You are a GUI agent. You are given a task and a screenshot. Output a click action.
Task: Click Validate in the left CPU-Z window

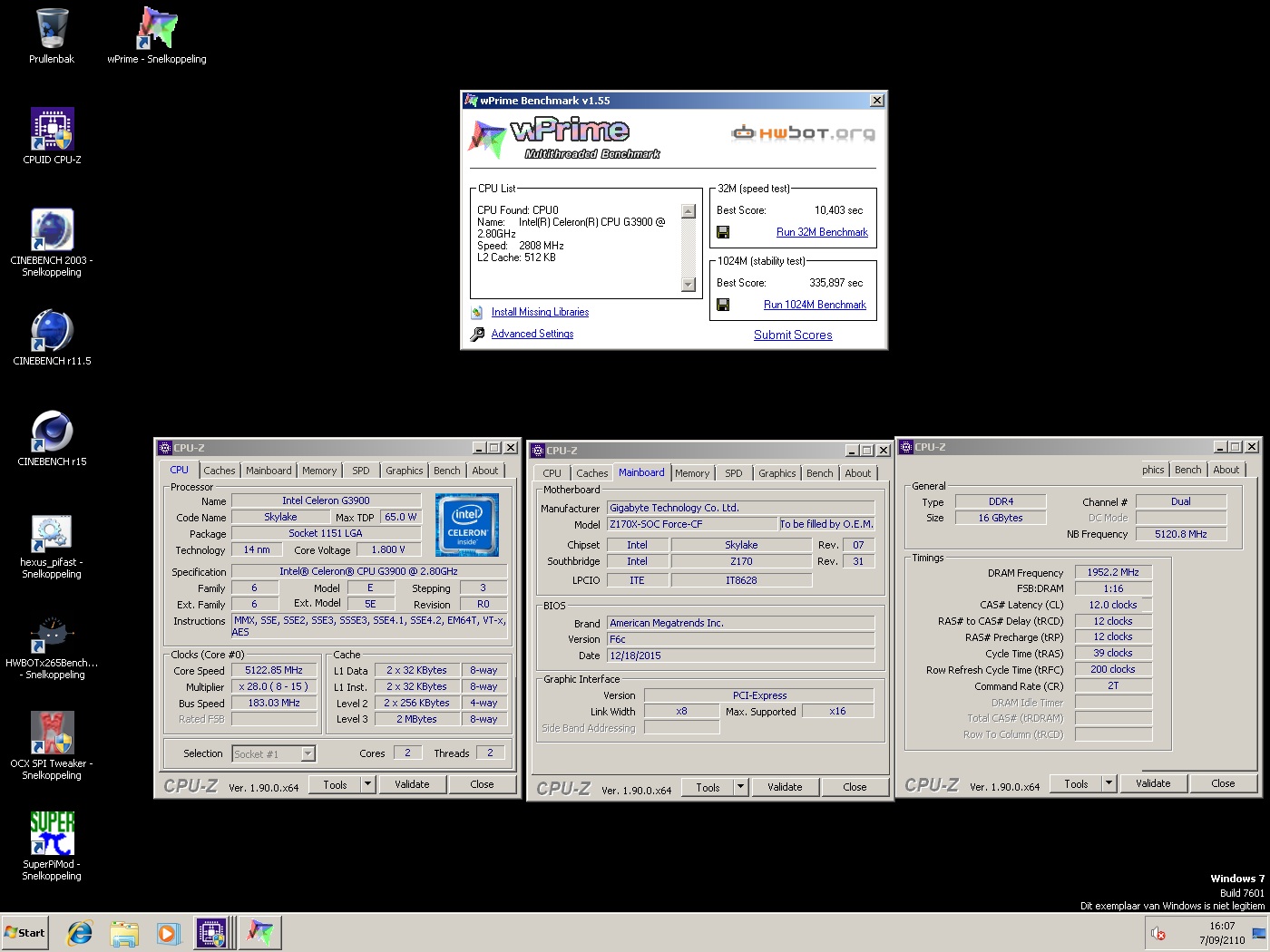[x=412, y=784]
